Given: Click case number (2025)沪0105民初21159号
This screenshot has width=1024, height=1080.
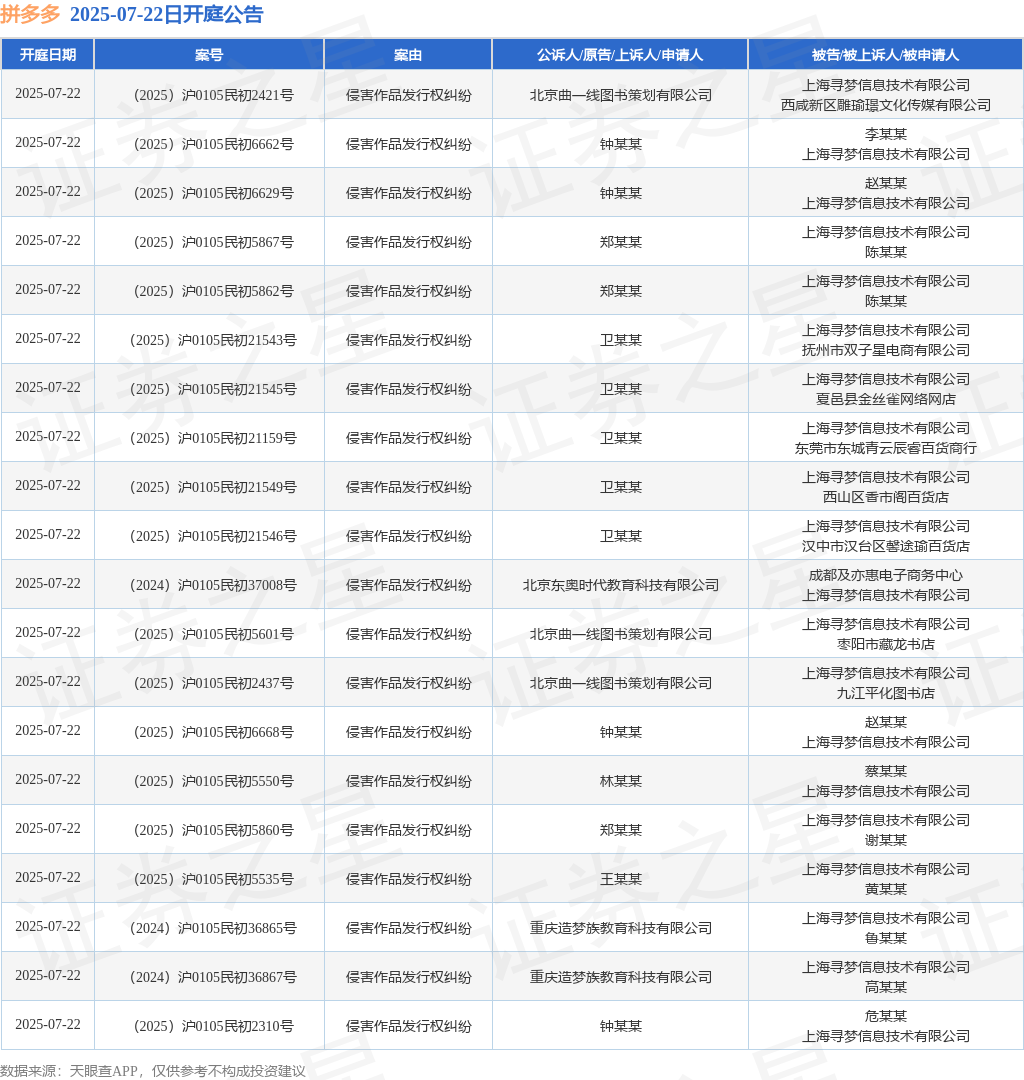Looking at the screenshot, I should click(213, 437).
